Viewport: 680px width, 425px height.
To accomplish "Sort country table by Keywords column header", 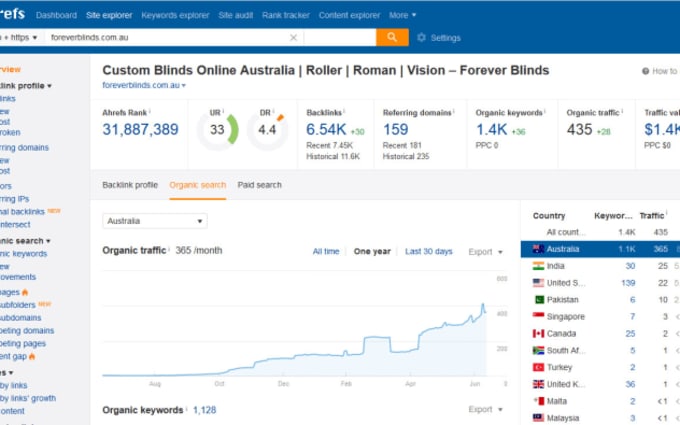I will [x=613, y=216].
